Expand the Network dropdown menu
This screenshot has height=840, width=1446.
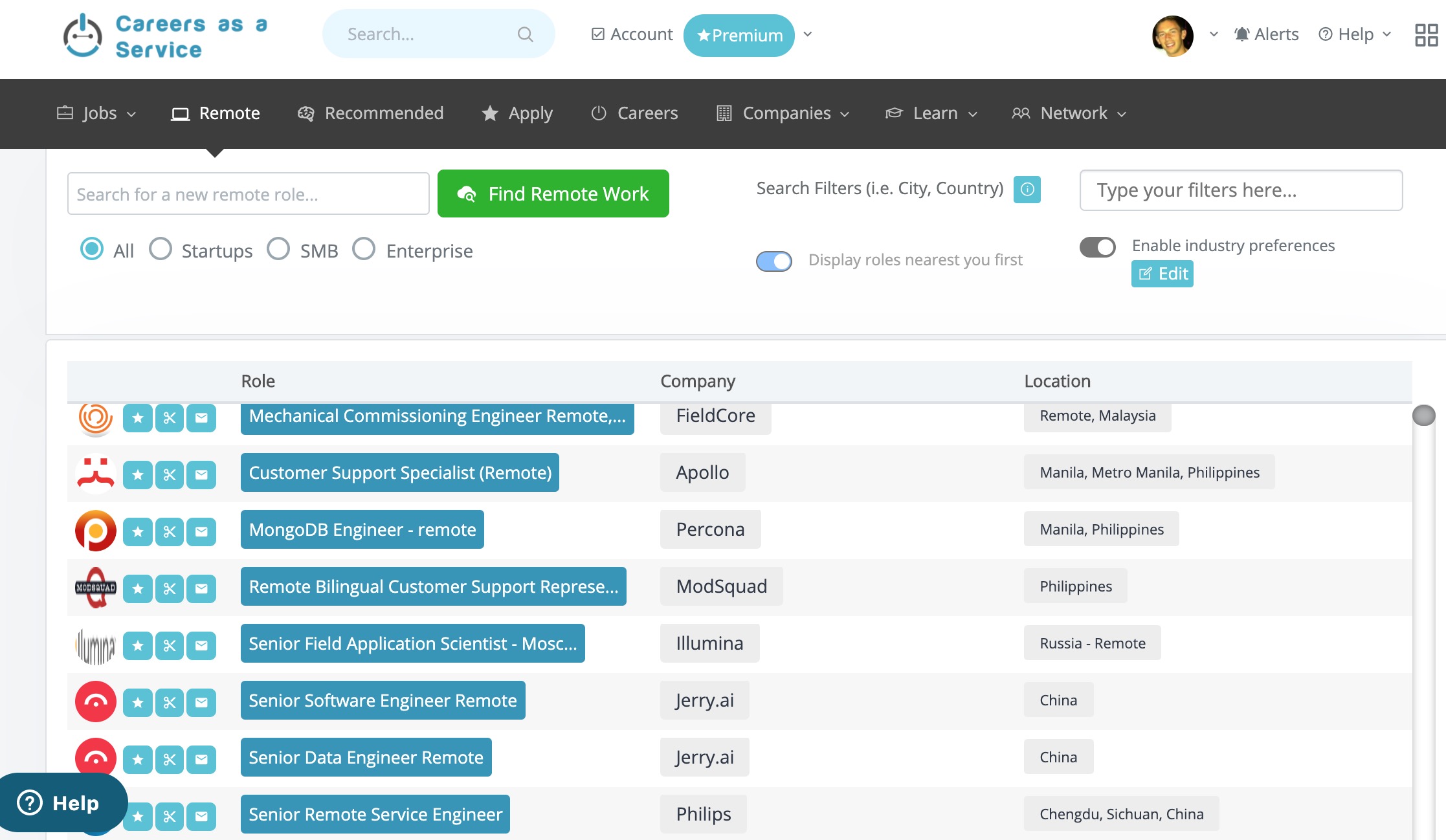click(x=1069, y=113)
